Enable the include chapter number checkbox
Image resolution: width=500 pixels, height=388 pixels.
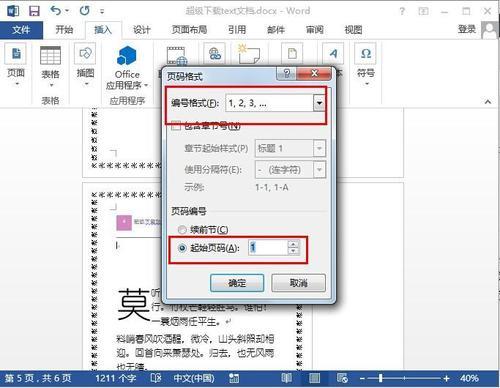[x=176, y=126]
